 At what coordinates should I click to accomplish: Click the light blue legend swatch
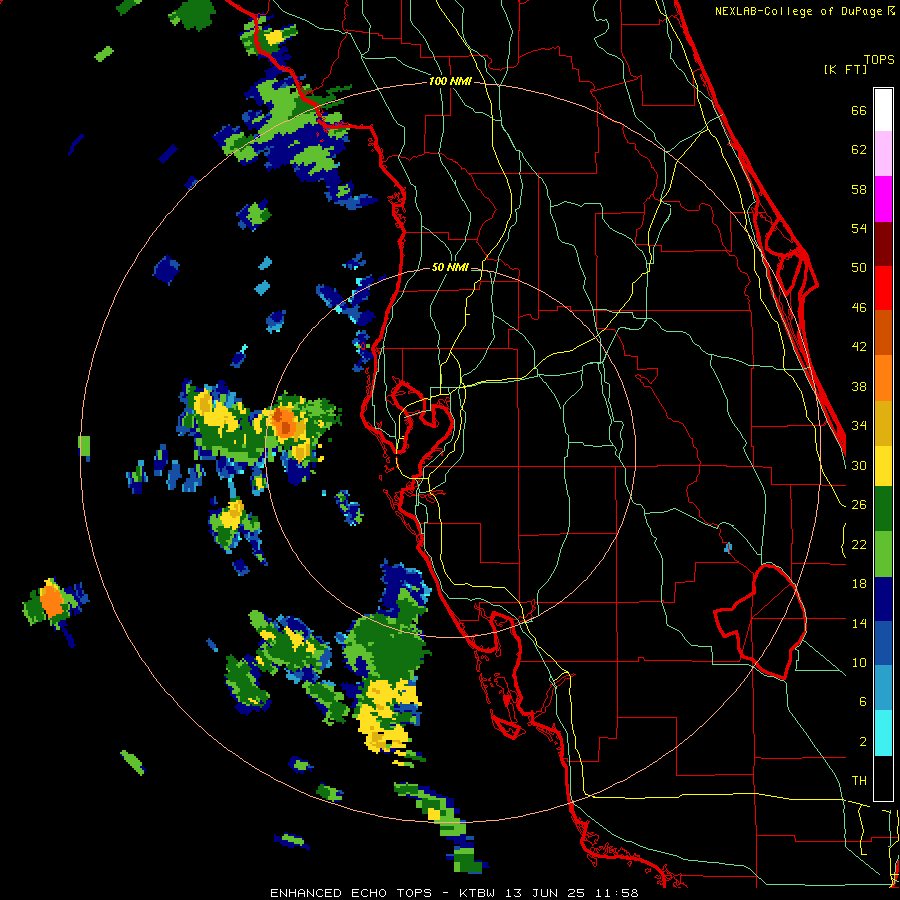point(883,688)
